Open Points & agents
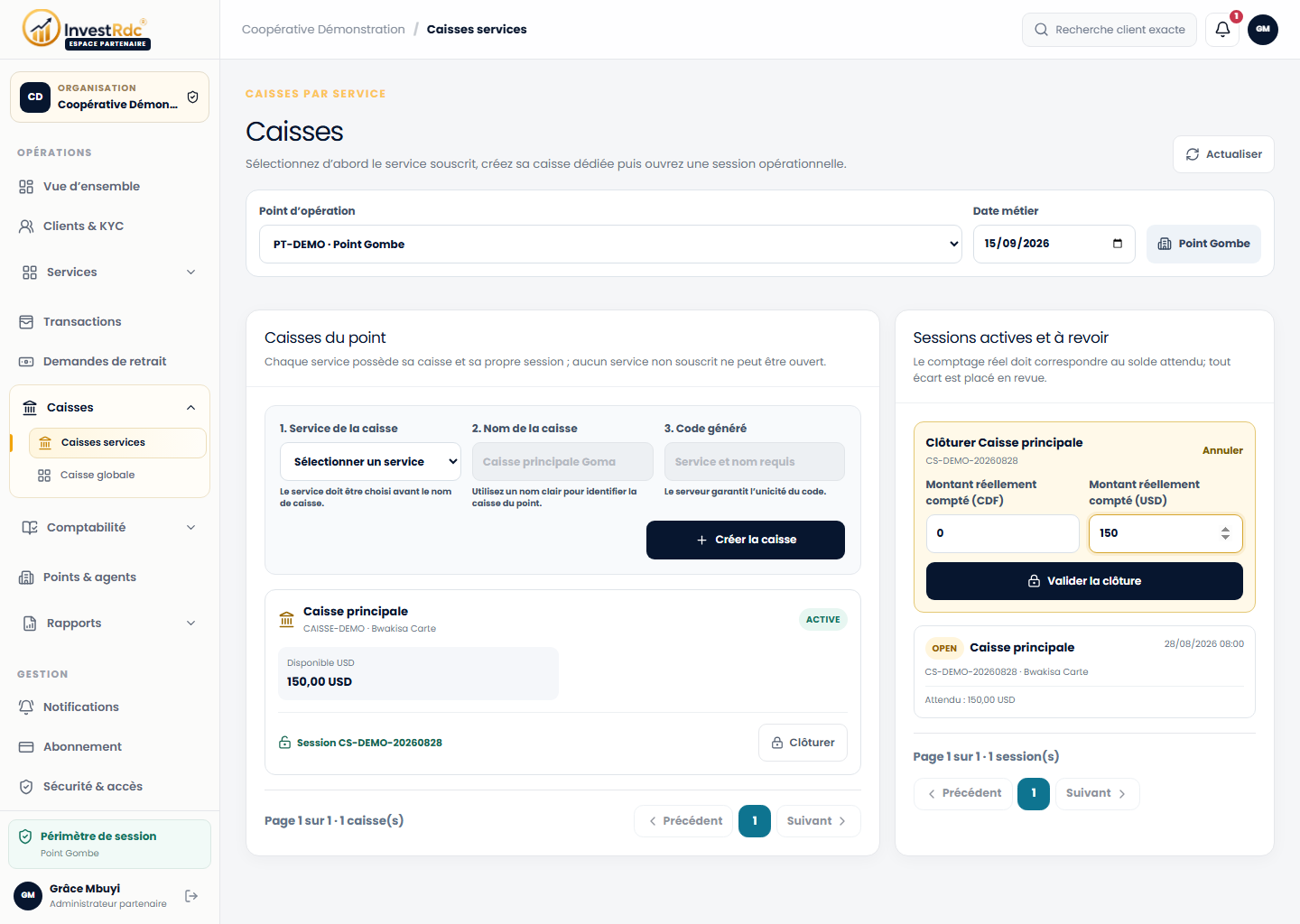The width and height of the screenshot is (1300, 924). coord(109,577)
